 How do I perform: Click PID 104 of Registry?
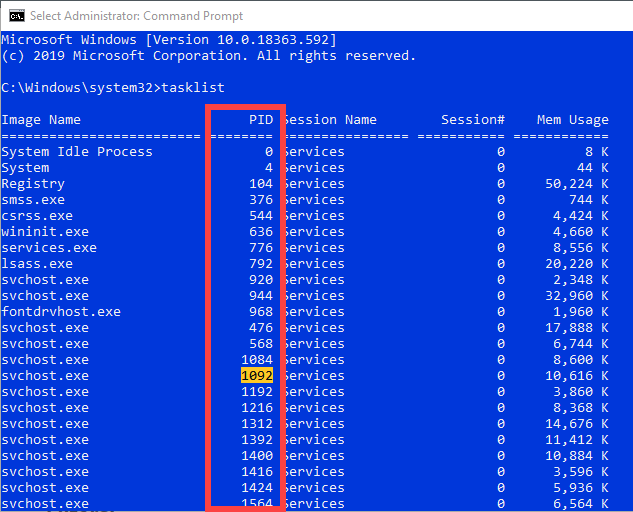(261, 184)
